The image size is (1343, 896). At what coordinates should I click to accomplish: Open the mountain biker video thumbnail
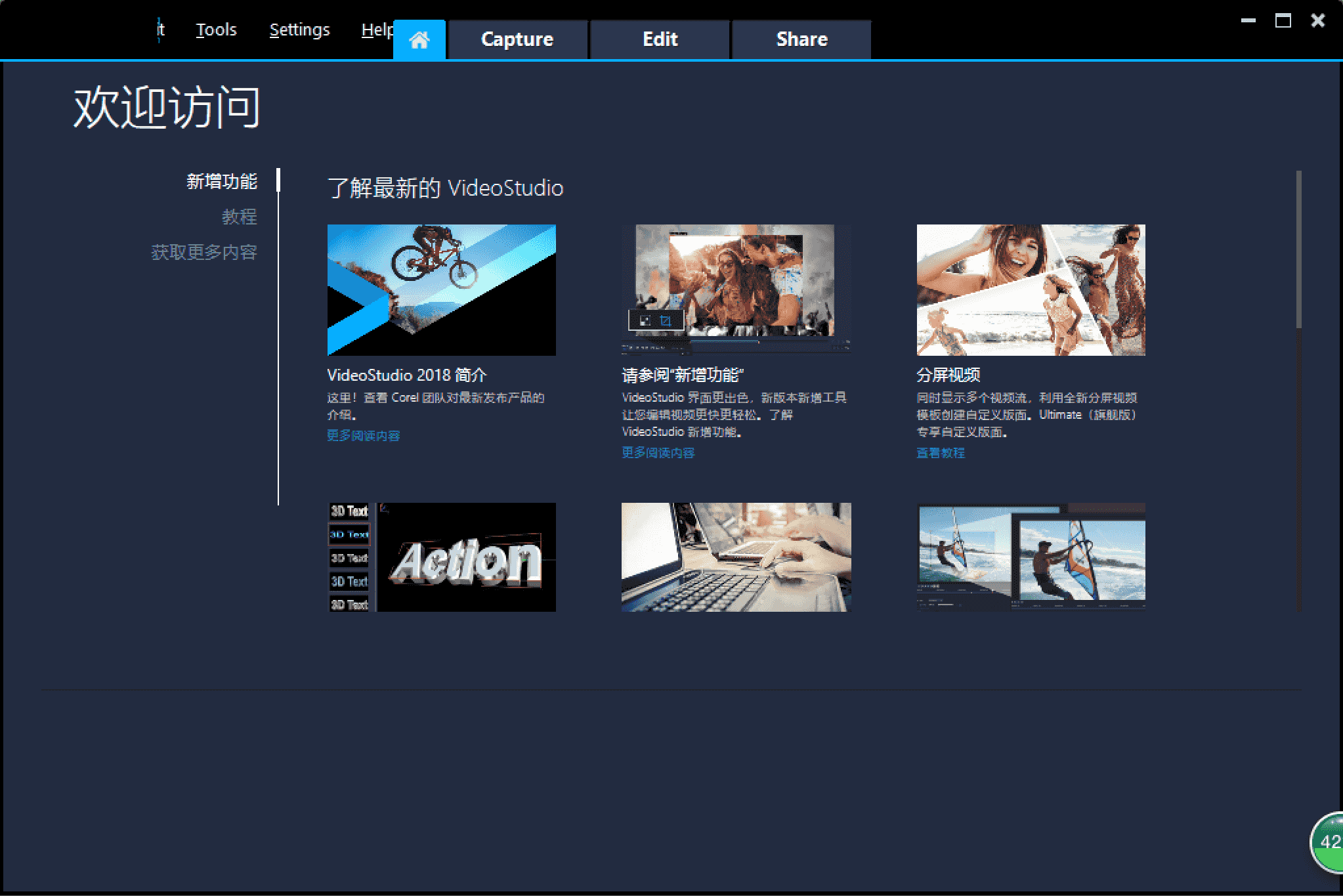click(x=441, y=289)
